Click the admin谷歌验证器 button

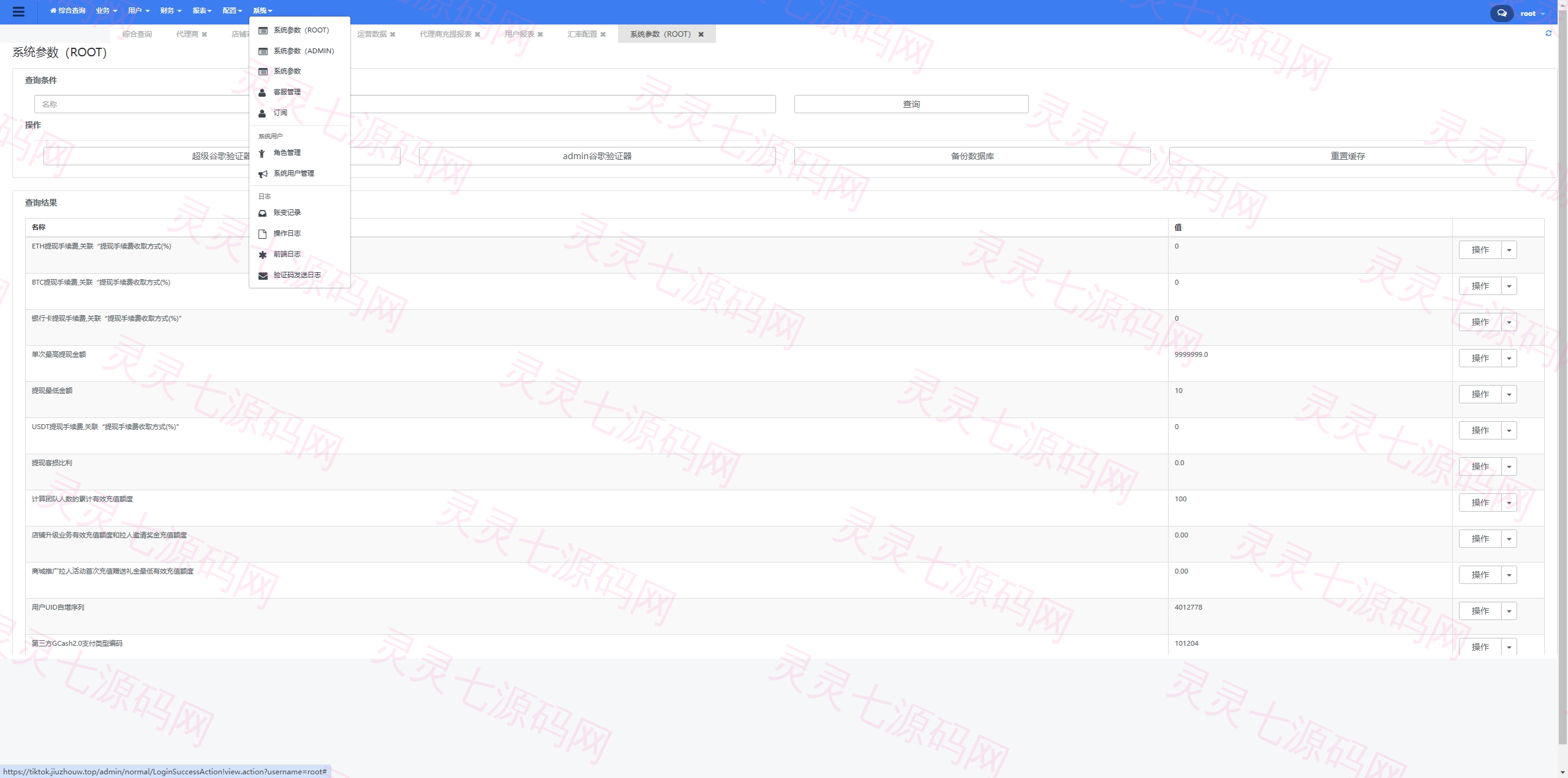pyautogui.click(x=597, y=156)
